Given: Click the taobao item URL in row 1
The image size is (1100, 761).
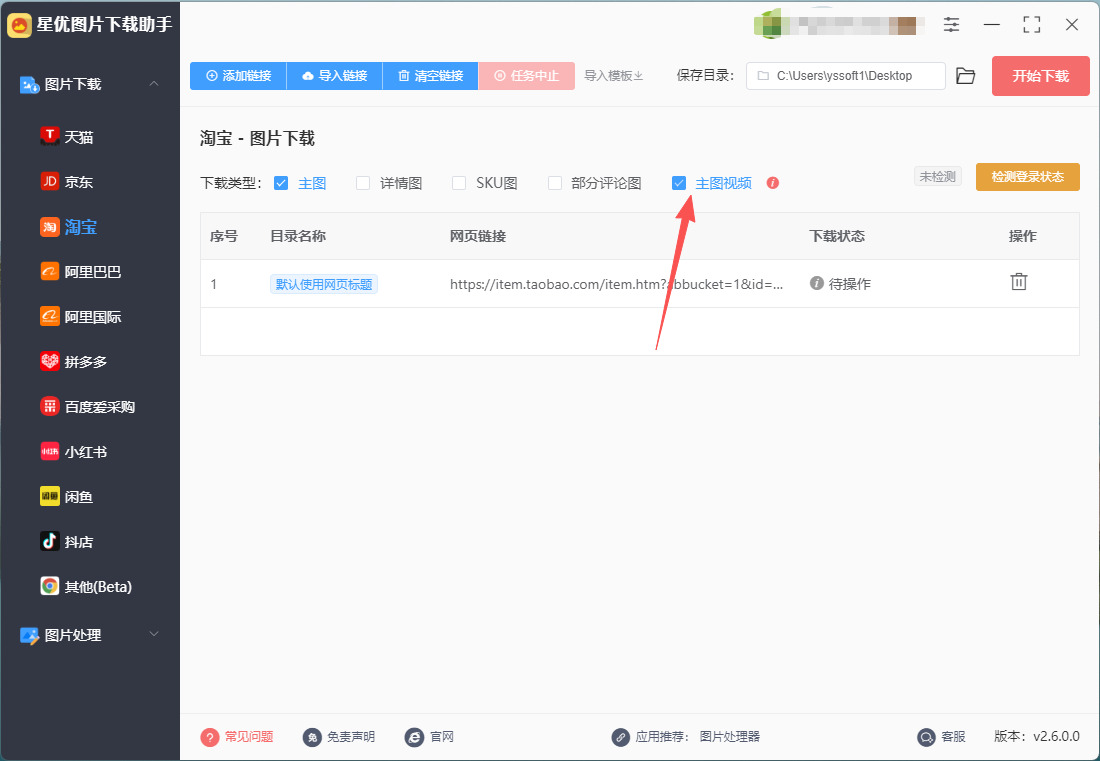Looking at the screenshot, I should [x=617, y=284].
